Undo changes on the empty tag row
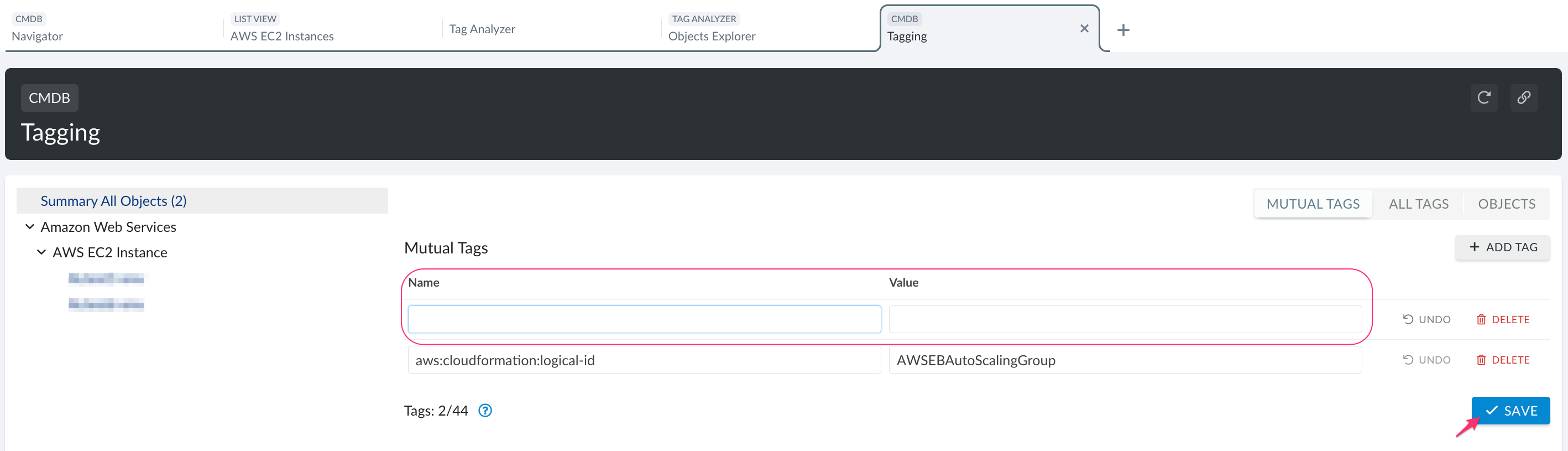The image size is (1568, 451). (1426, 319)
